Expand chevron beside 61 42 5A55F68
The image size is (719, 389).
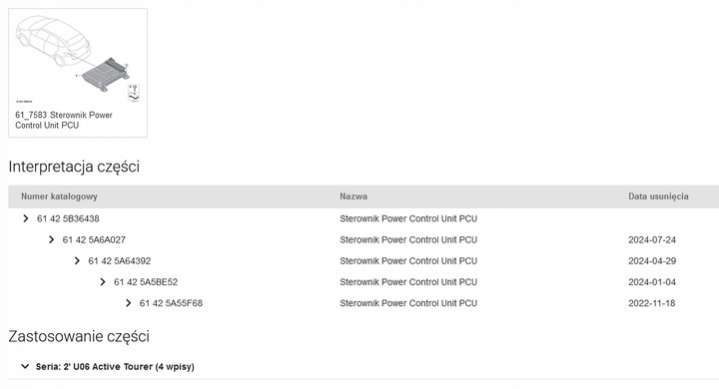pos(128,303)
